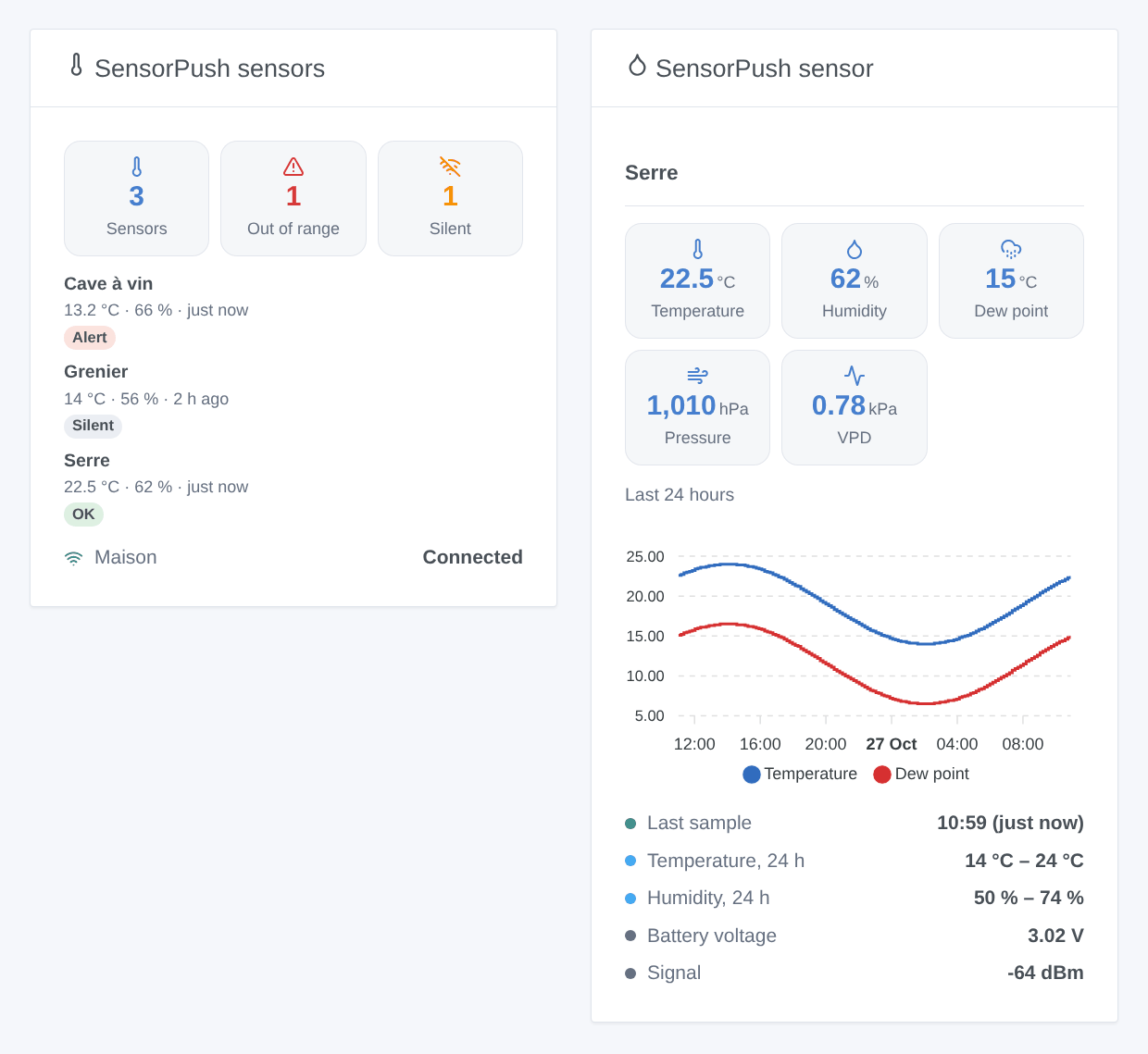The image size is (1148, 1054).
Task: Click the Dew point legend label under chart
Action: click(x=931, y=774)
